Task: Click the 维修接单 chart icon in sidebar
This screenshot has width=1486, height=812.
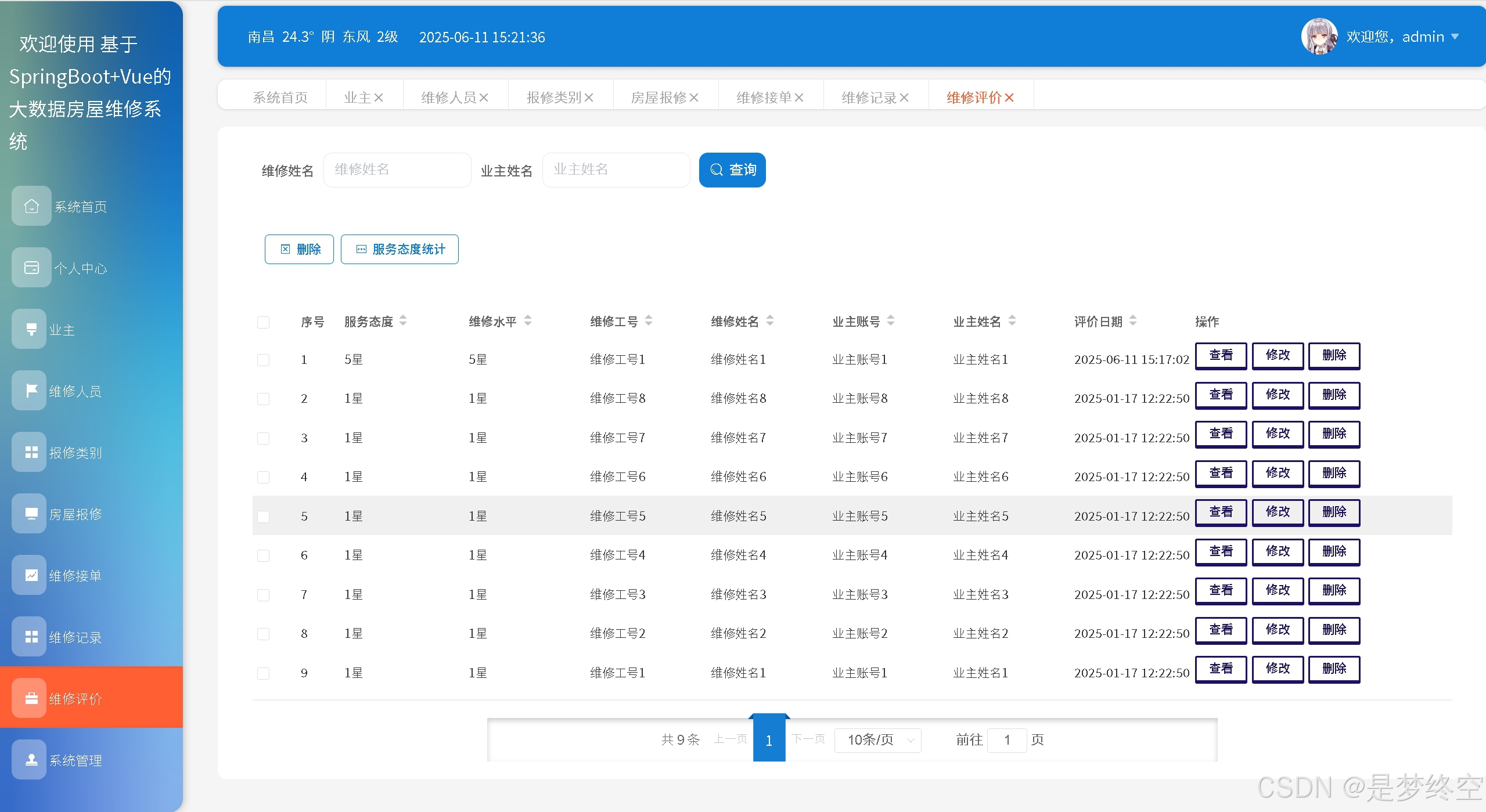Action: pyautogui.click(x=31, y=575)
